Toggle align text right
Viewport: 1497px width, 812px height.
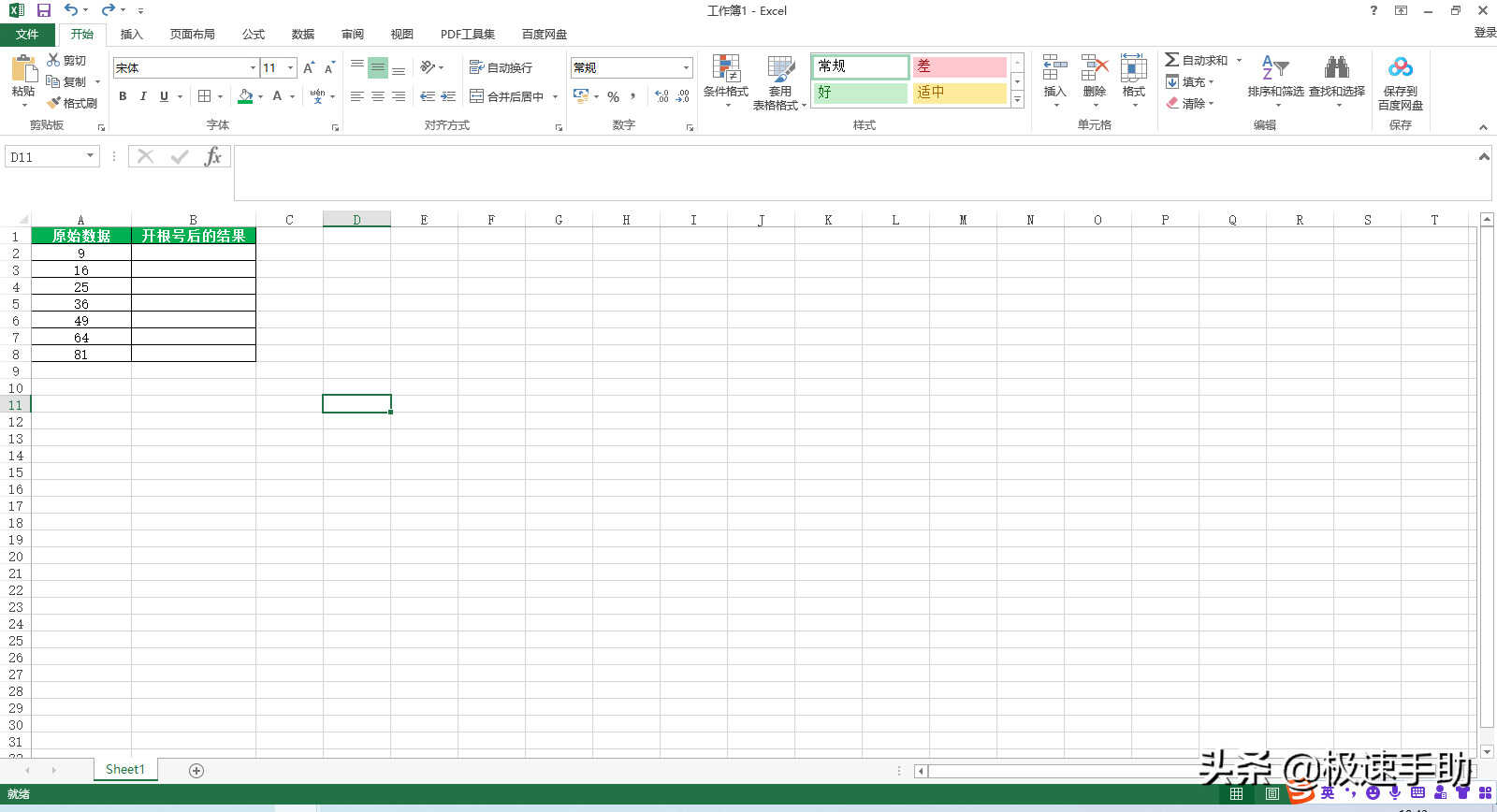coord(399,96)
